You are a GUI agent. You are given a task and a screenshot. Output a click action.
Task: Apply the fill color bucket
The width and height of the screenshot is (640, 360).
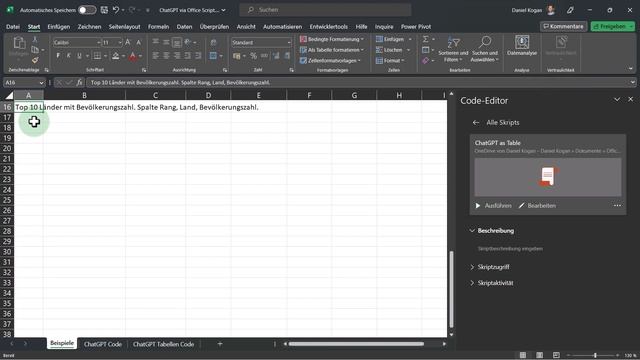[x=116, y=56]
